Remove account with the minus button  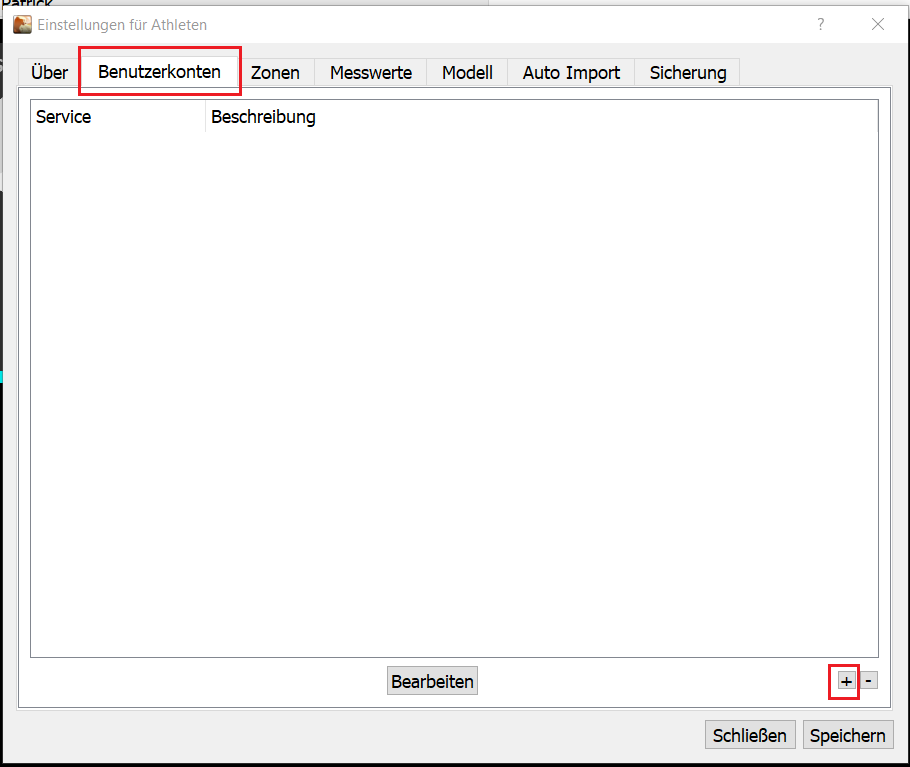869,681
